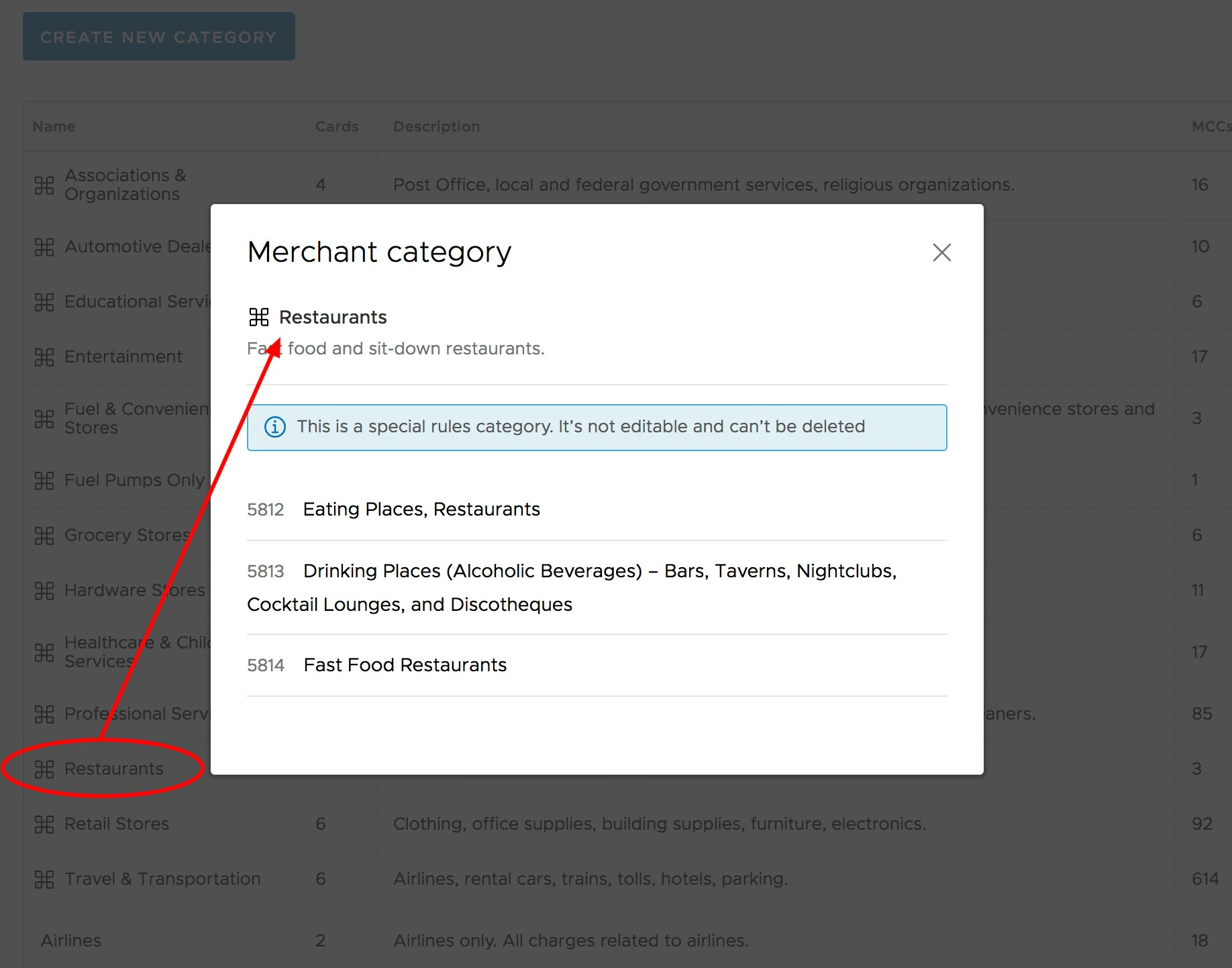1232x968 pixels.
Task: Click the icon beside Grocery Stores
Action: click(44, 535)
